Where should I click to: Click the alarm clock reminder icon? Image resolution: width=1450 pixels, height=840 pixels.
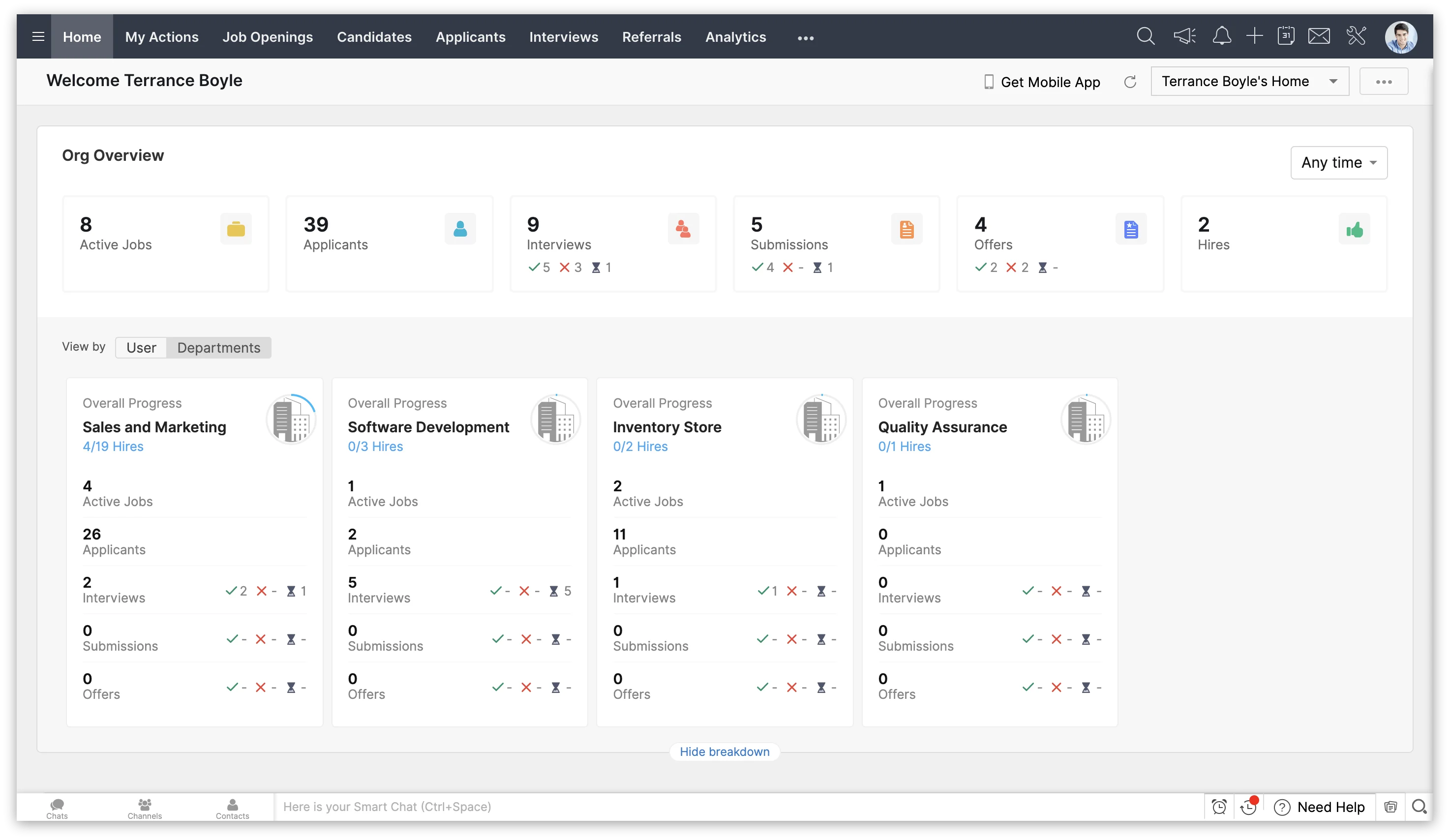point(1219,807)
